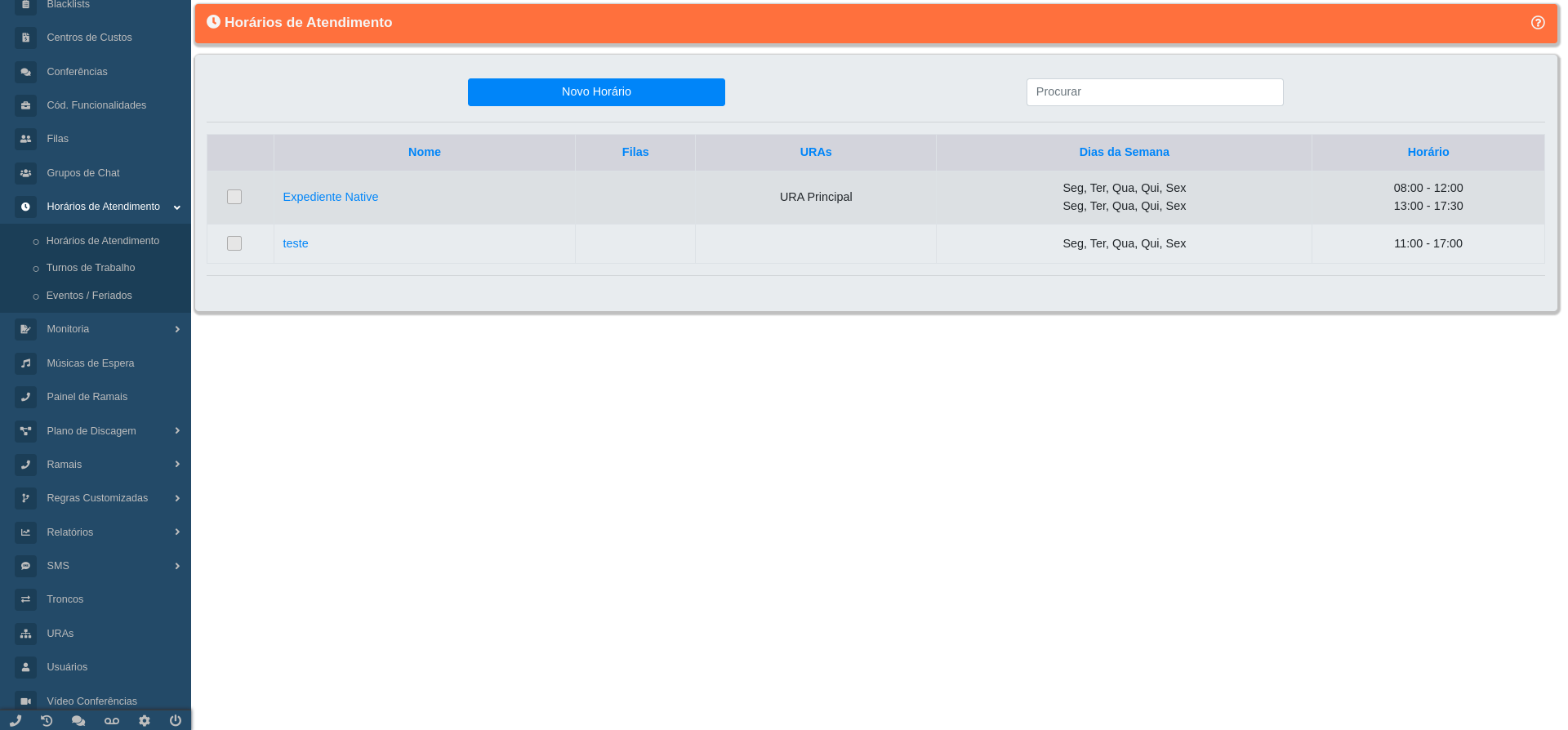
Task: Click the Conferências chat bubbles icon
Action: (x=25, y=72)
